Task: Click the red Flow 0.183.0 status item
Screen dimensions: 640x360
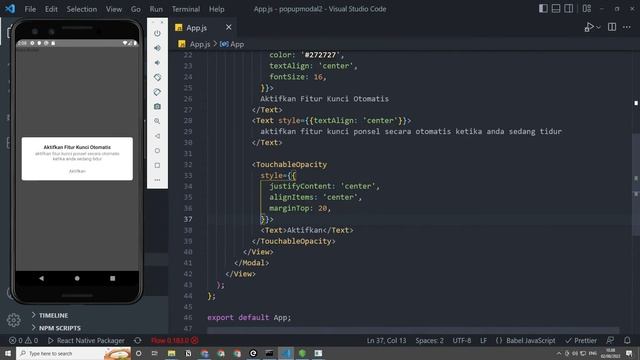Action: point(175,340)
